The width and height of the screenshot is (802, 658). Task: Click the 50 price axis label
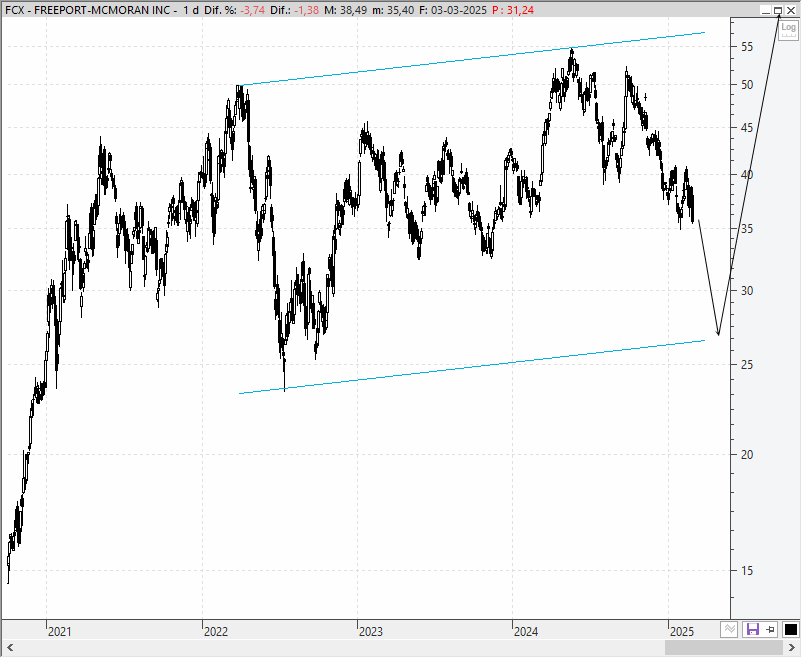coord(747,85)
